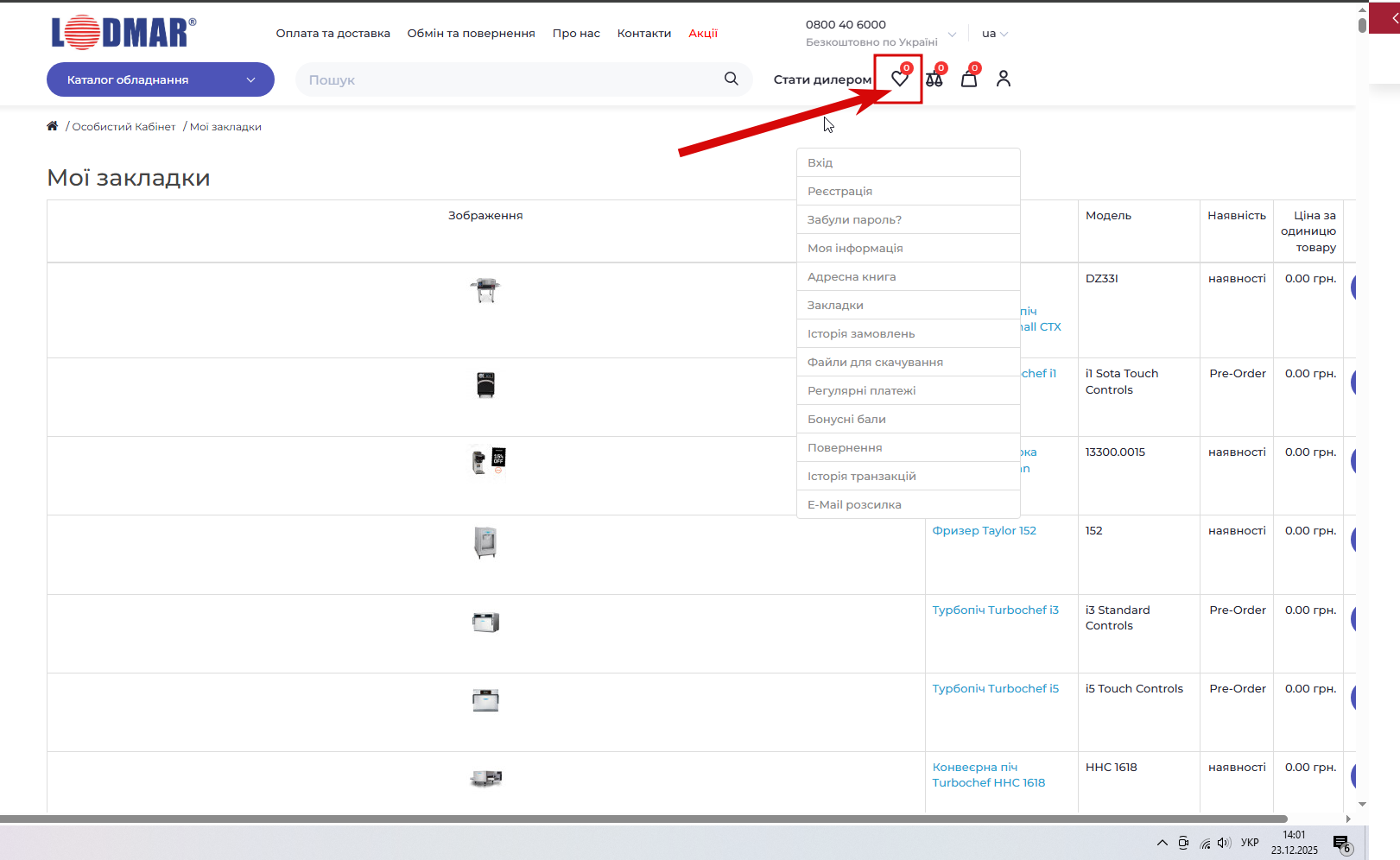The width and height of the screenshot is (1400, 860).
Task: Expand the phone number dropdown chevron
Action: point(952,35)
